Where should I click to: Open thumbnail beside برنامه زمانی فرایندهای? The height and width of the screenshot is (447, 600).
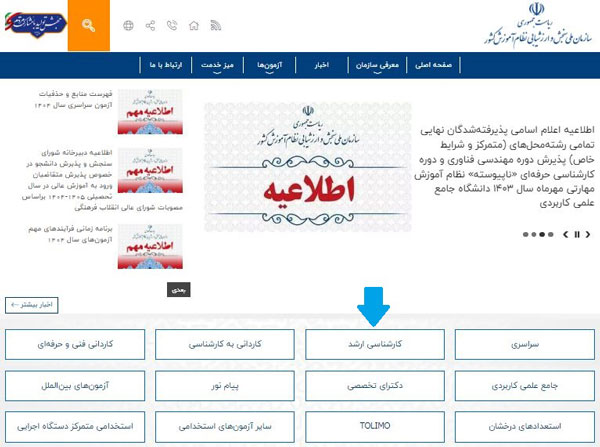(150, 246)
